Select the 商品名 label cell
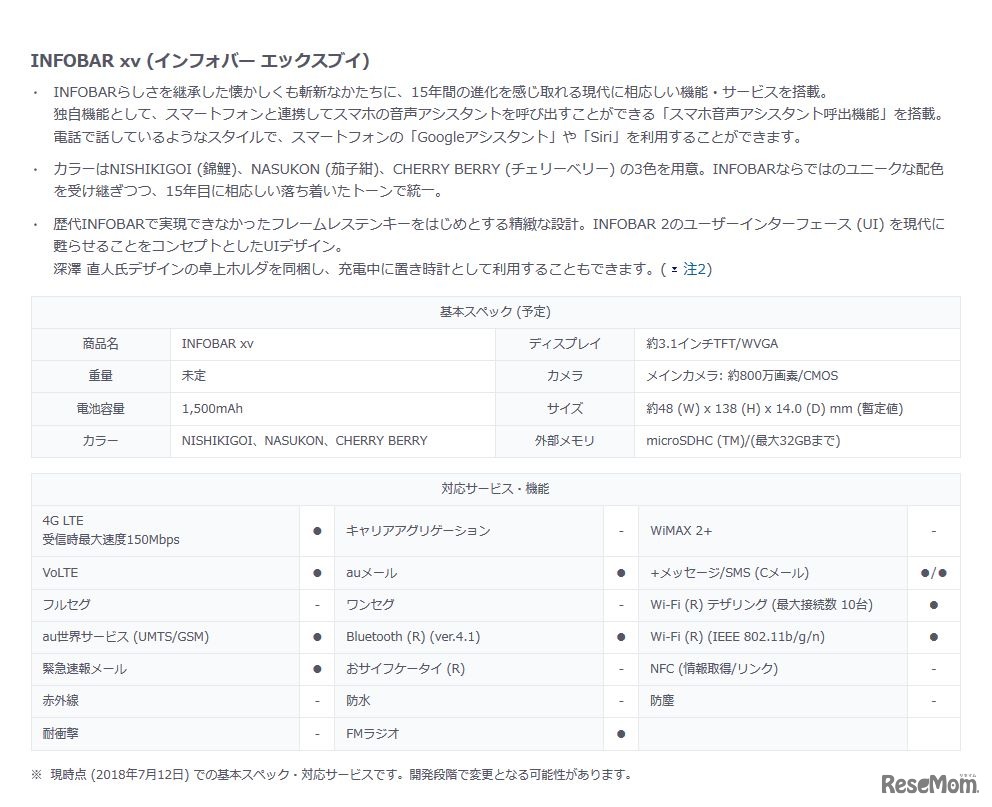This screenshot has width=992, height=807. click(x=101, y=344)
